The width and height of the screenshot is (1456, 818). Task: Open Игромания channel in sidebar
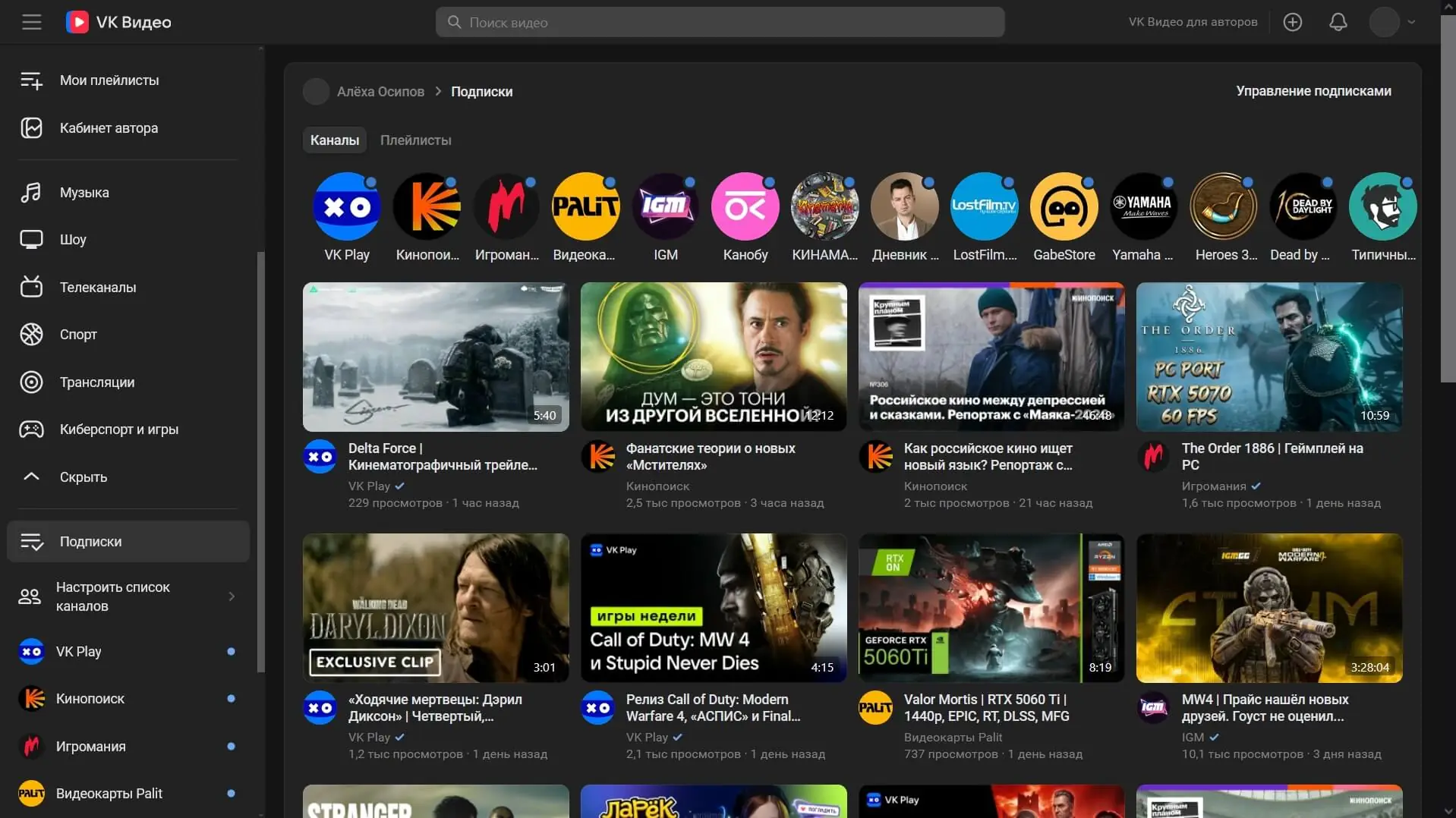click(x=128, y=747)
